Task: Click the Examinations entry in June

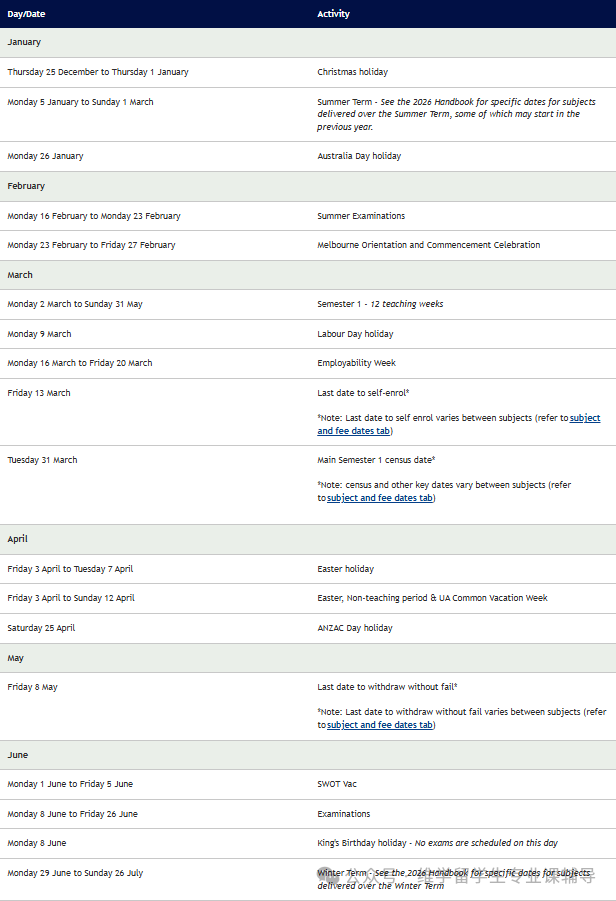Action: point(344,814)
